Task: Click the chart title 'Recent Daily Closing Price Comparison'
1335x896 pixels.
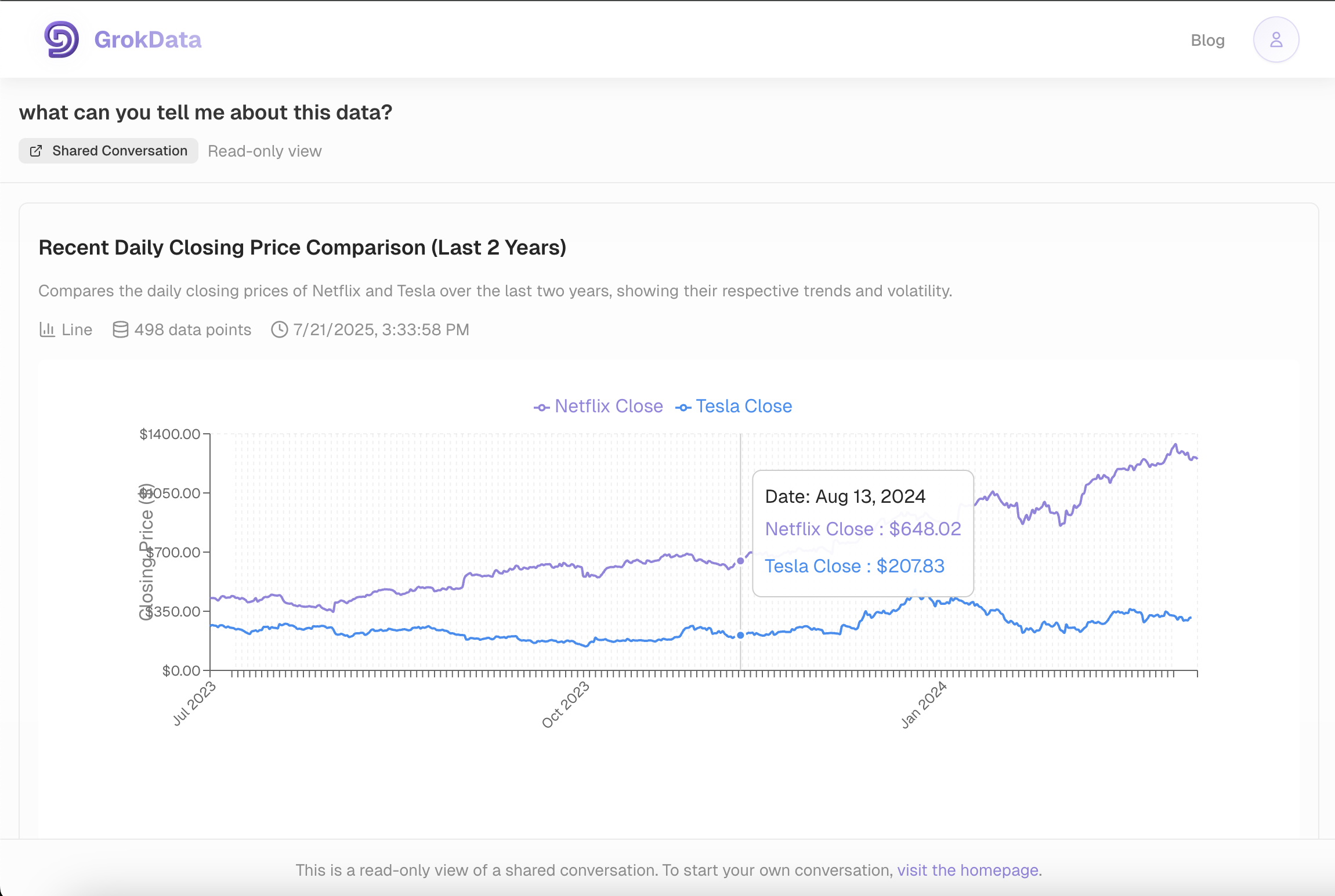Action: point(302,248)
